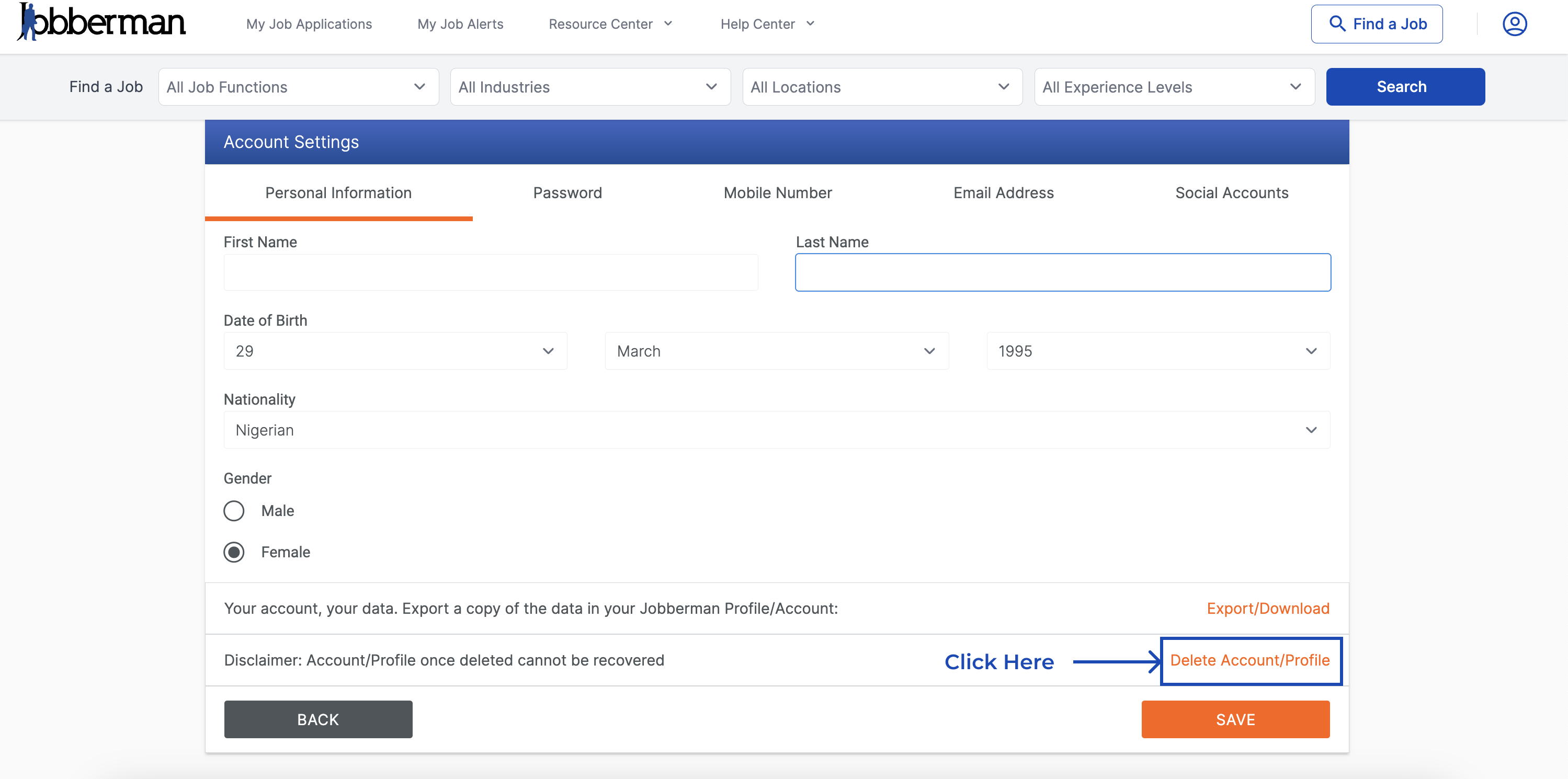Select the Personal Information tab
Screen dimensions: 1568x779
pos(338,193)
